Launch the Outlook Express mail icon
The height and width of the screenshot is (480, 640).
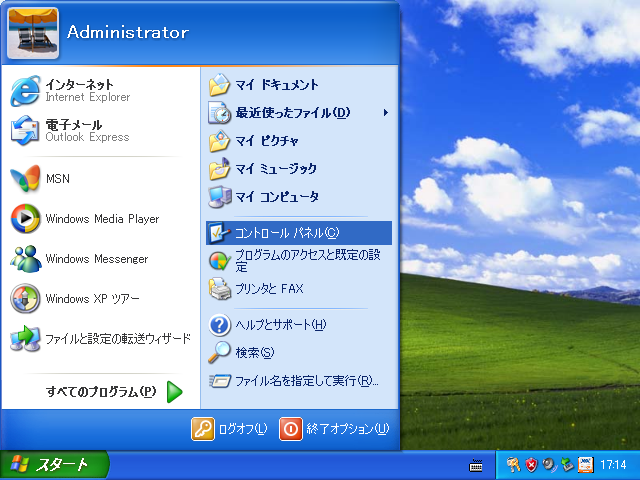coord(25,131)
